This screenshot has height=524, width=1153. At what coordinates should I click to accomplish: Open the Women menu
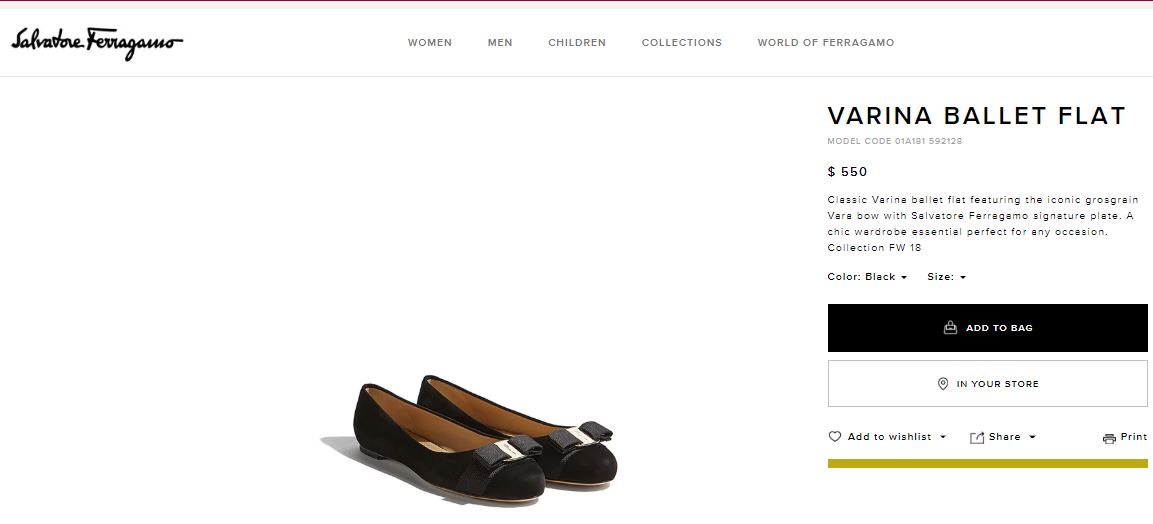click(430, 43)
